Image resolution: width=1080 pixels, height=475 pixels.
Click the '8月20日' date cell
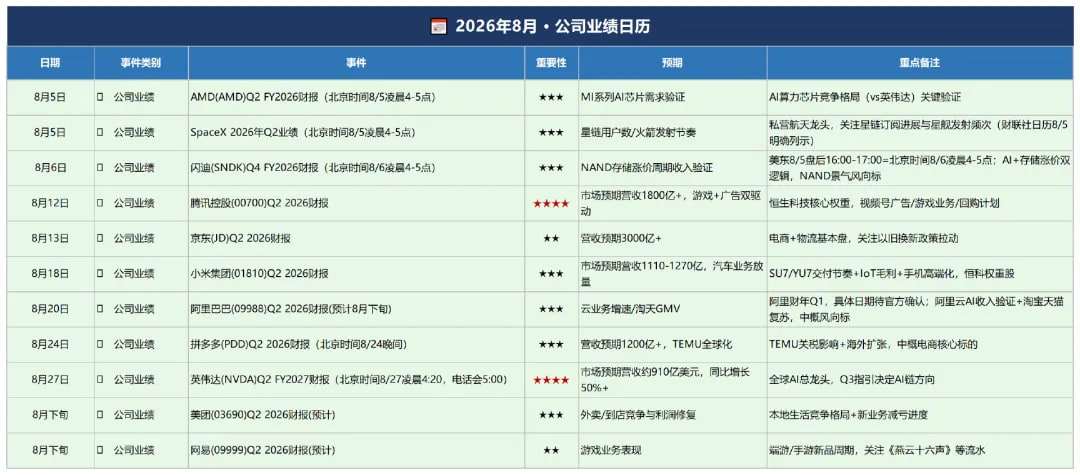[50, 308]
